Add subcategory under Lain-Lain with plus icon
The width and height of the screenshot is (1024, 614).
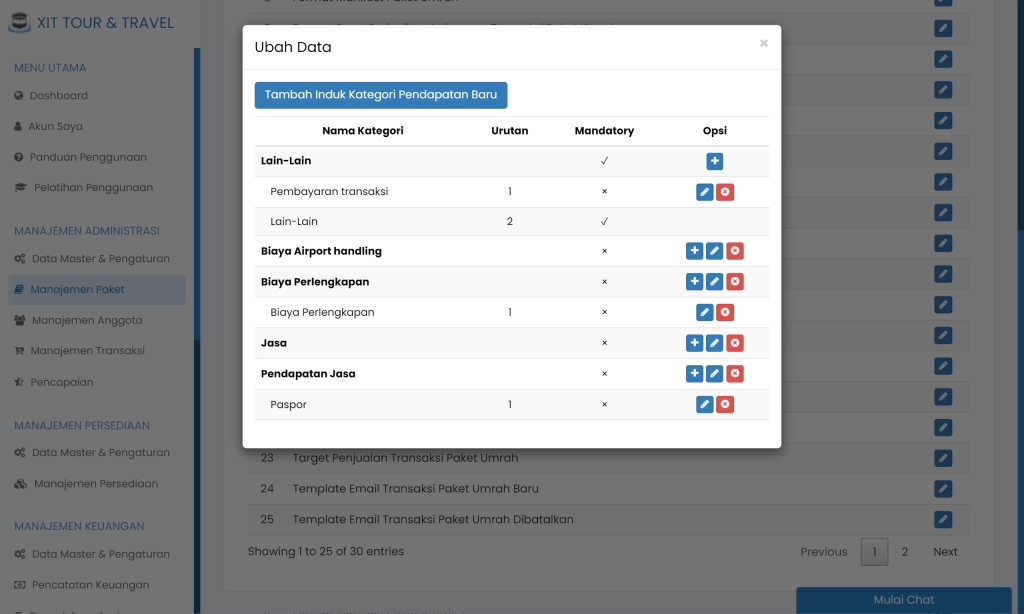(714, 161)
